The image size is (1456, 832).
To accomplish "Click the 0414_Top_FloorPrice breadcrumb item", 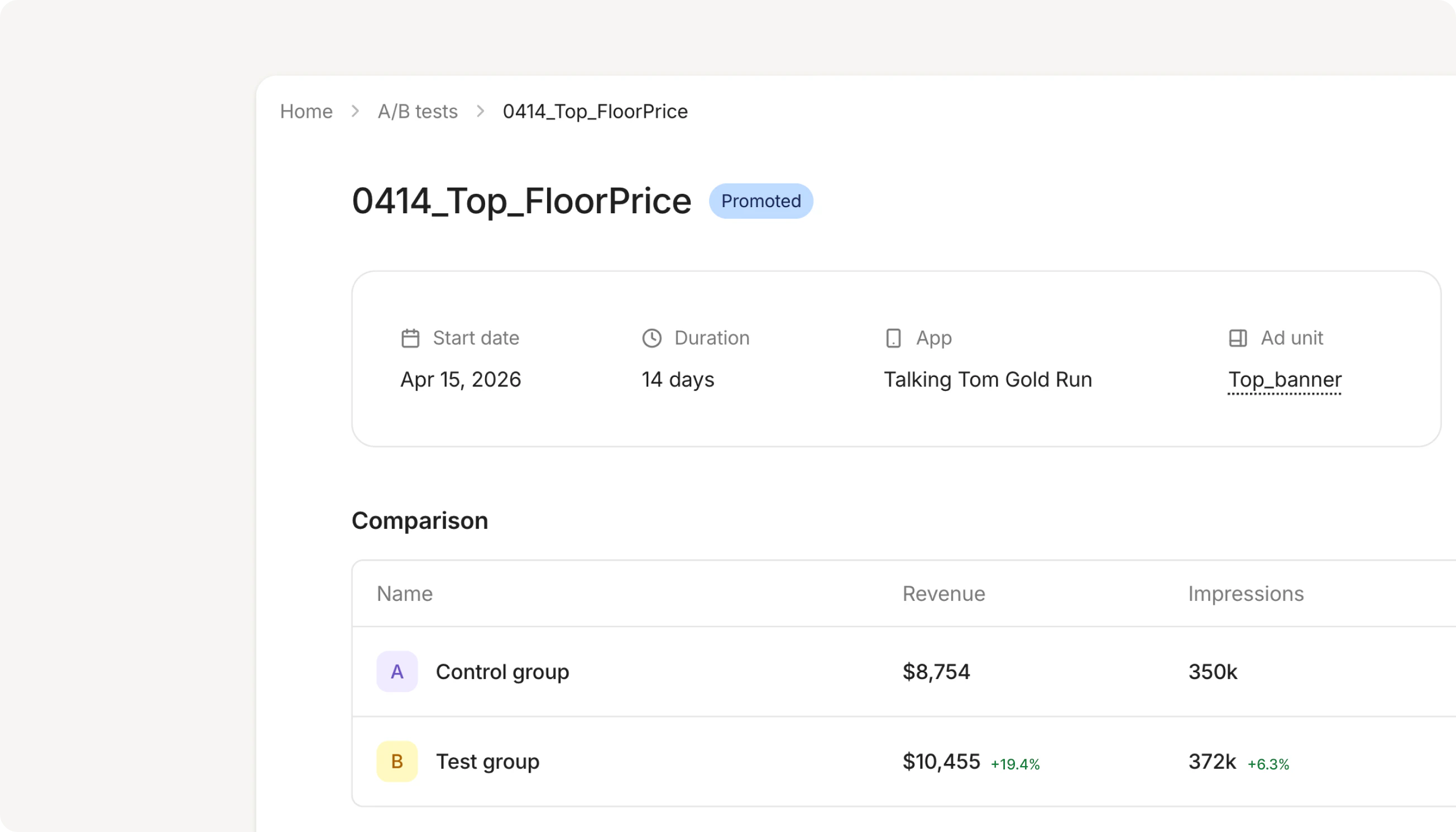I will [595, 111].
